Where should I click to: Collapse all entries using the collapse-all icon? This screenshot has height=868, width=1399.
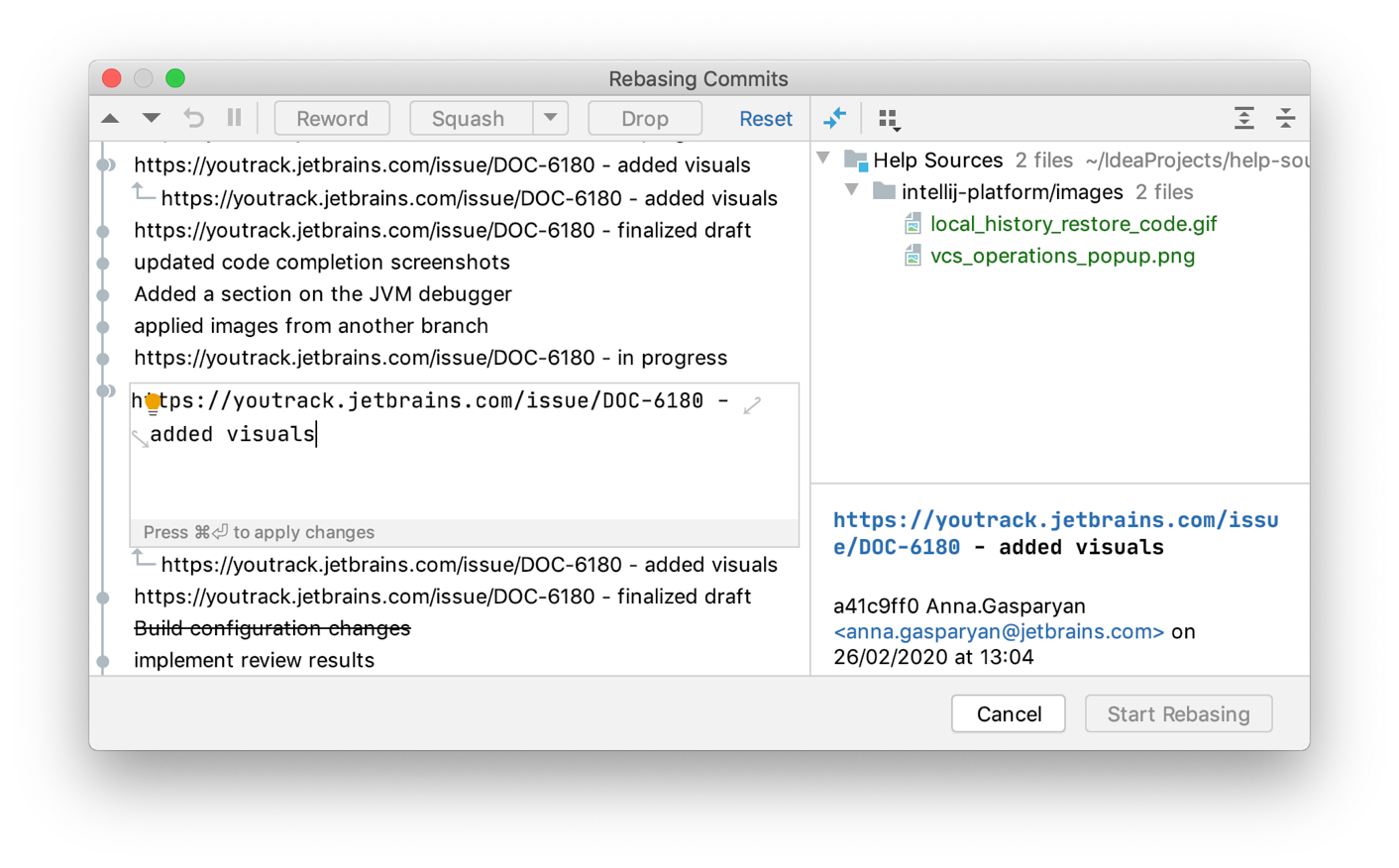click(1285, 117)
